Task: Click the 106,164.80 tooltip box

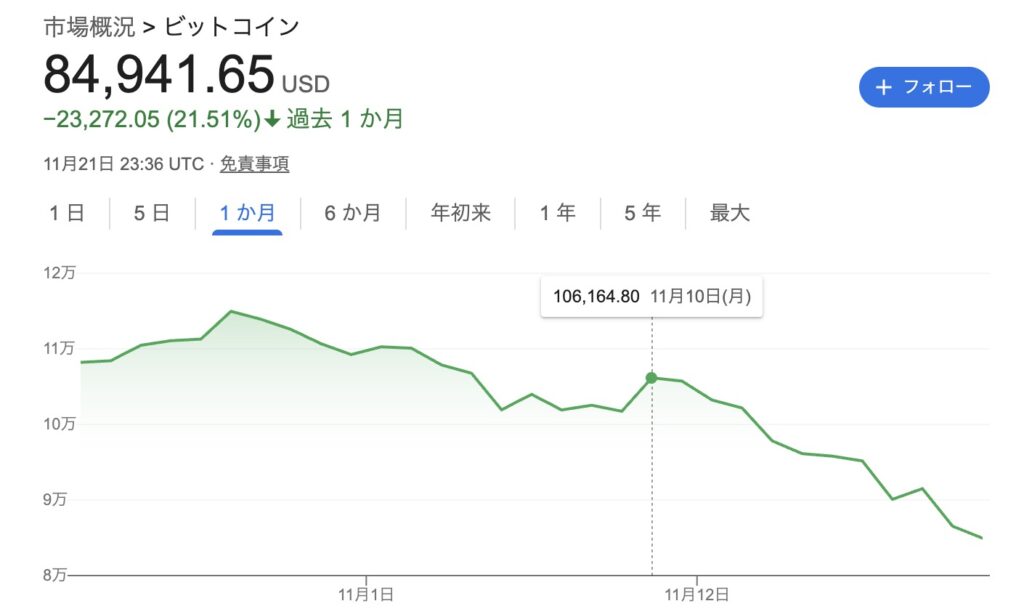Action: tap(651, 296)
